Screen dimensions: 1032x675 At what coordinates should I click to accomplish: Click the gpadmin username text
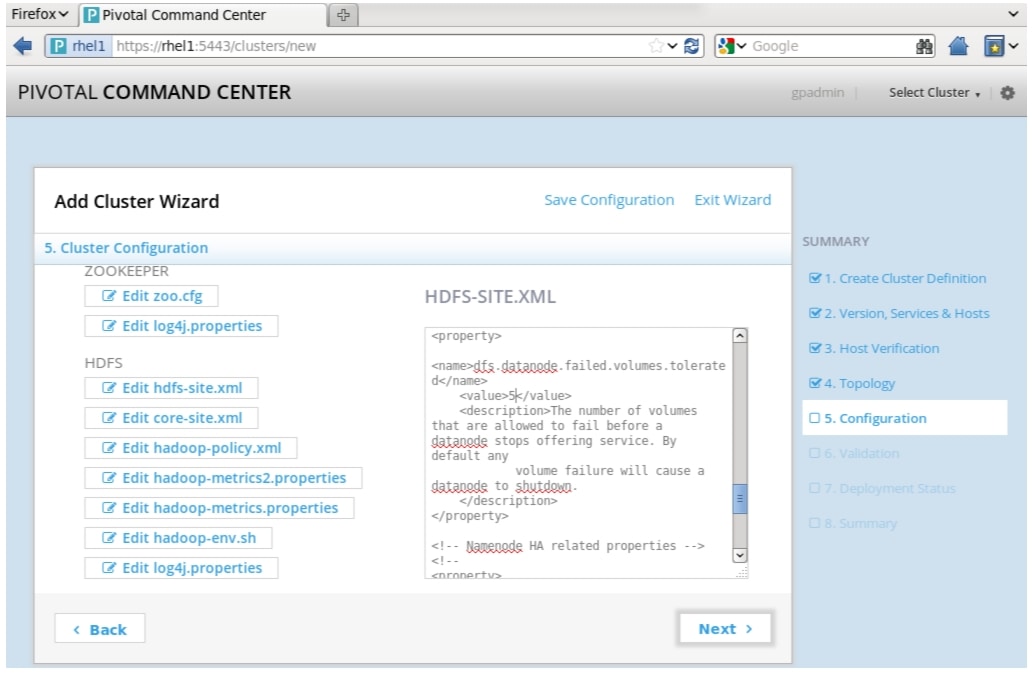tap(817, 93)
